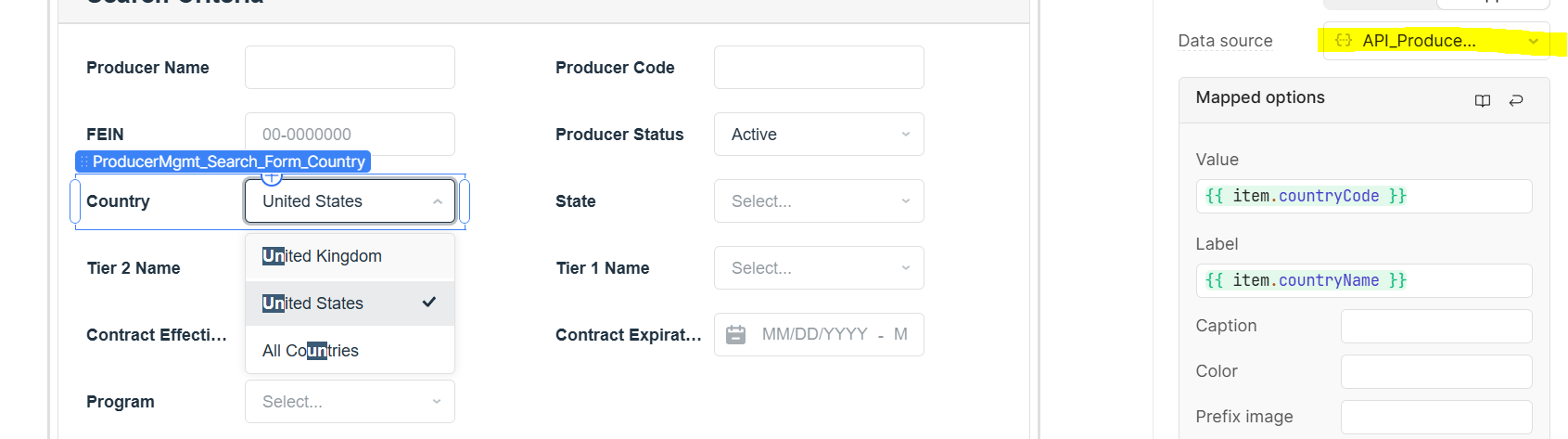Open the Mapped options documentation book icon

coord(1483,100)
